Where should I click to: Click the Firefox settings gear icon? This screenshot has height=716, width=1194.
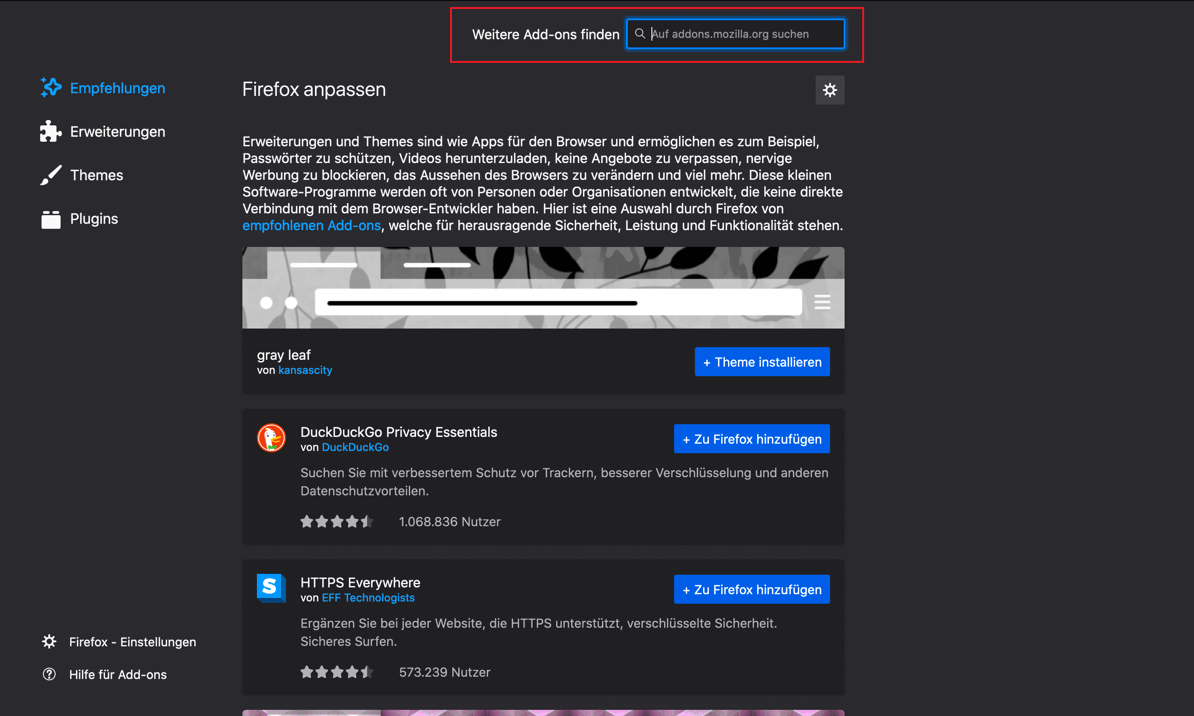pos(49,641)
